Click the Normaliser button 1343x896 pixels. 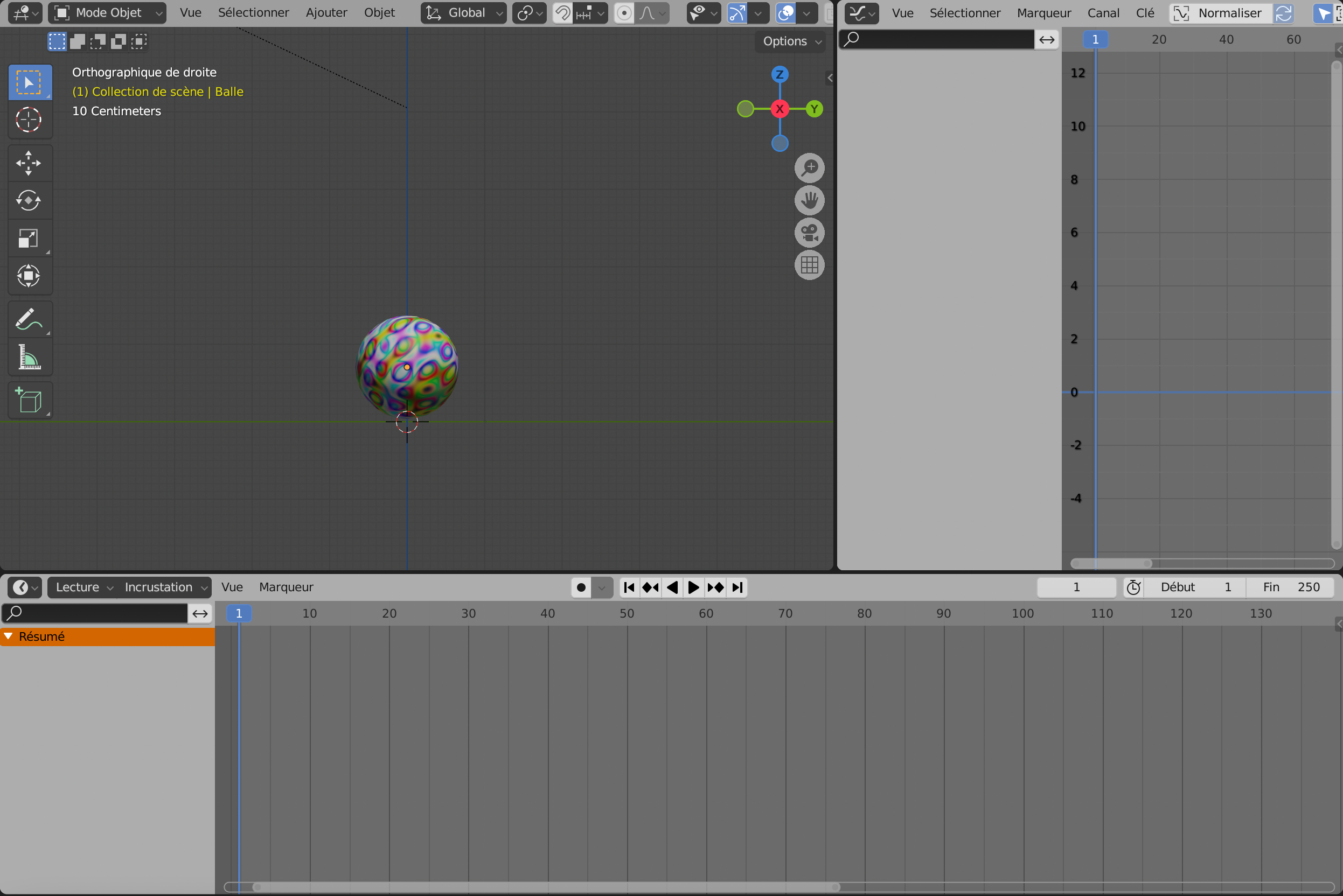[x=1221, y=12]
